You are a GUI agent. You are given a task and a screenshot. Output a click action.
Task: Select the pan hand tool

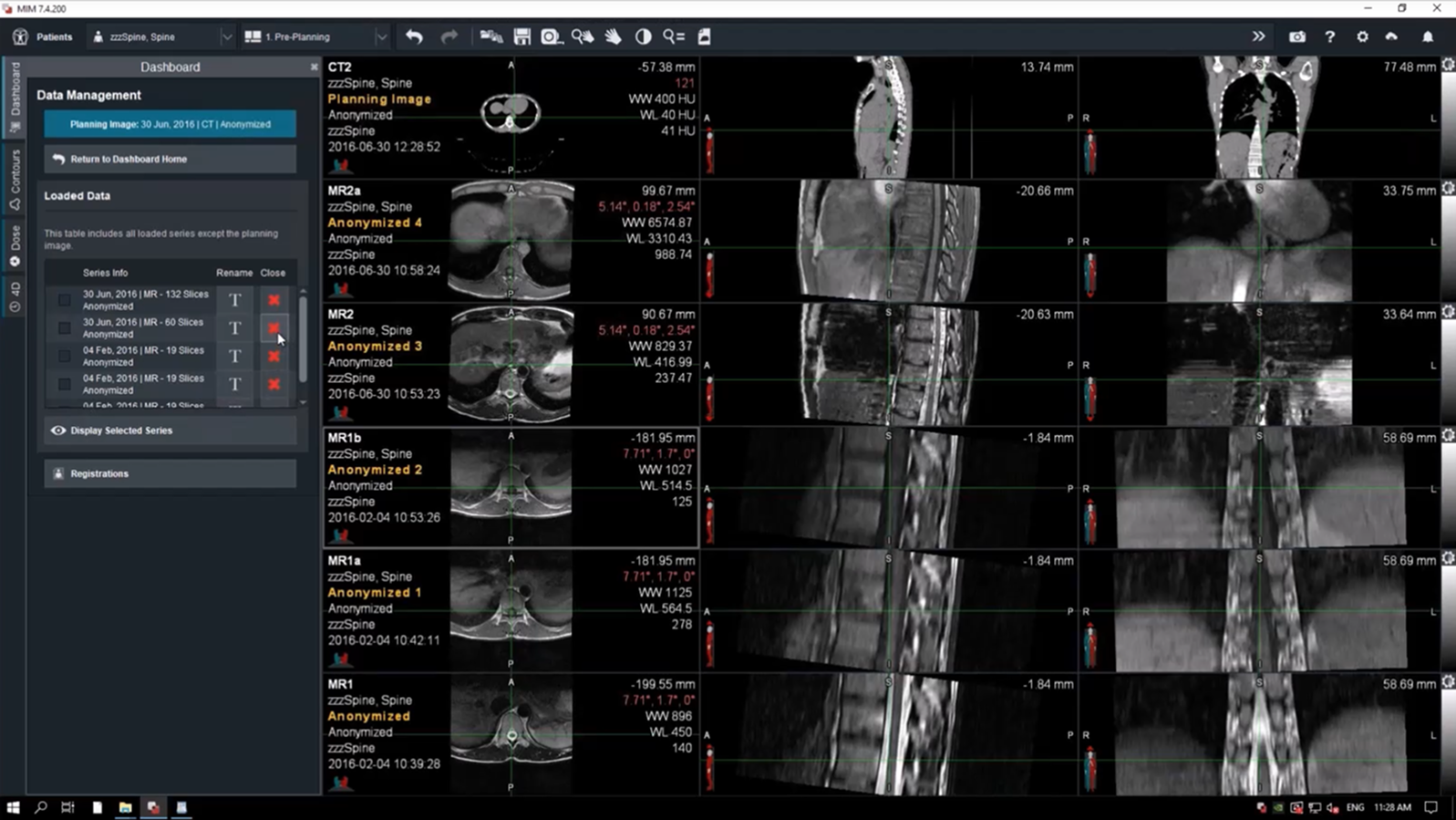(614, 37)
